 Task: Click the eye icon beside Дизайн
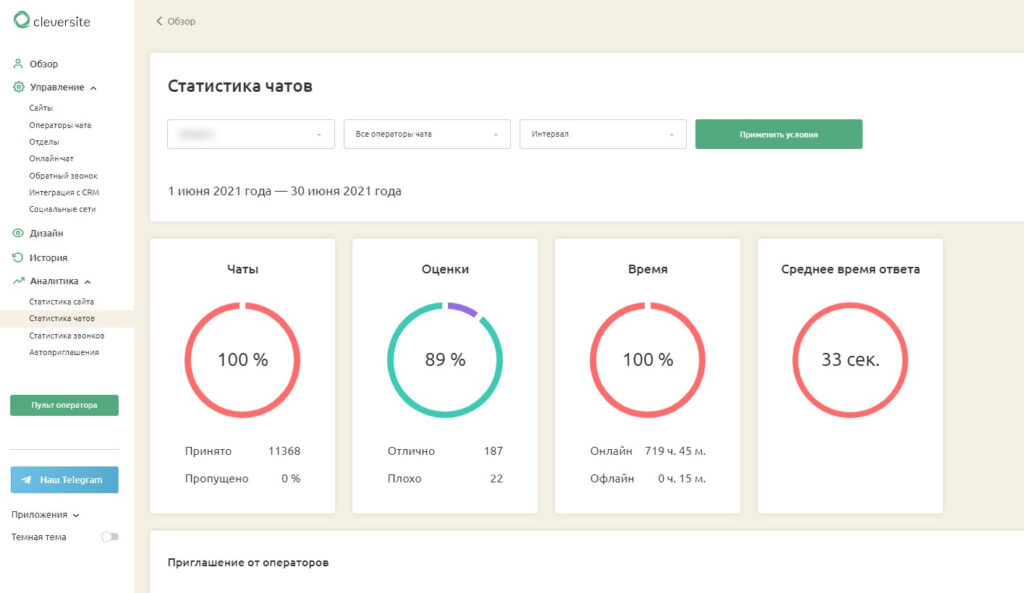tap(18, 233)
